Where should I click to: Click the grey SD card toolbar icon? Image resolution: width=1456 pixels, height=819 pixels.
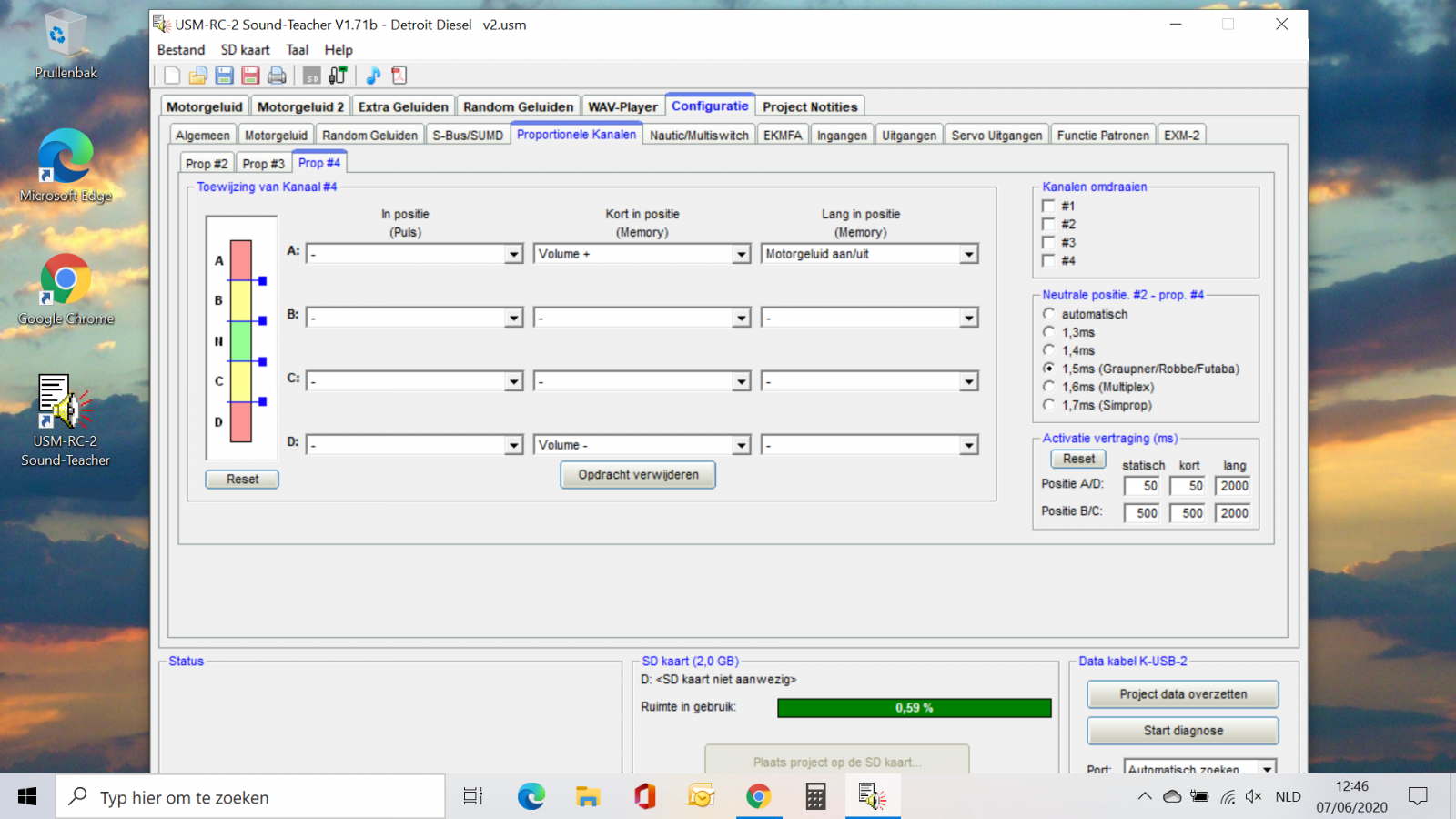(312, 76)
